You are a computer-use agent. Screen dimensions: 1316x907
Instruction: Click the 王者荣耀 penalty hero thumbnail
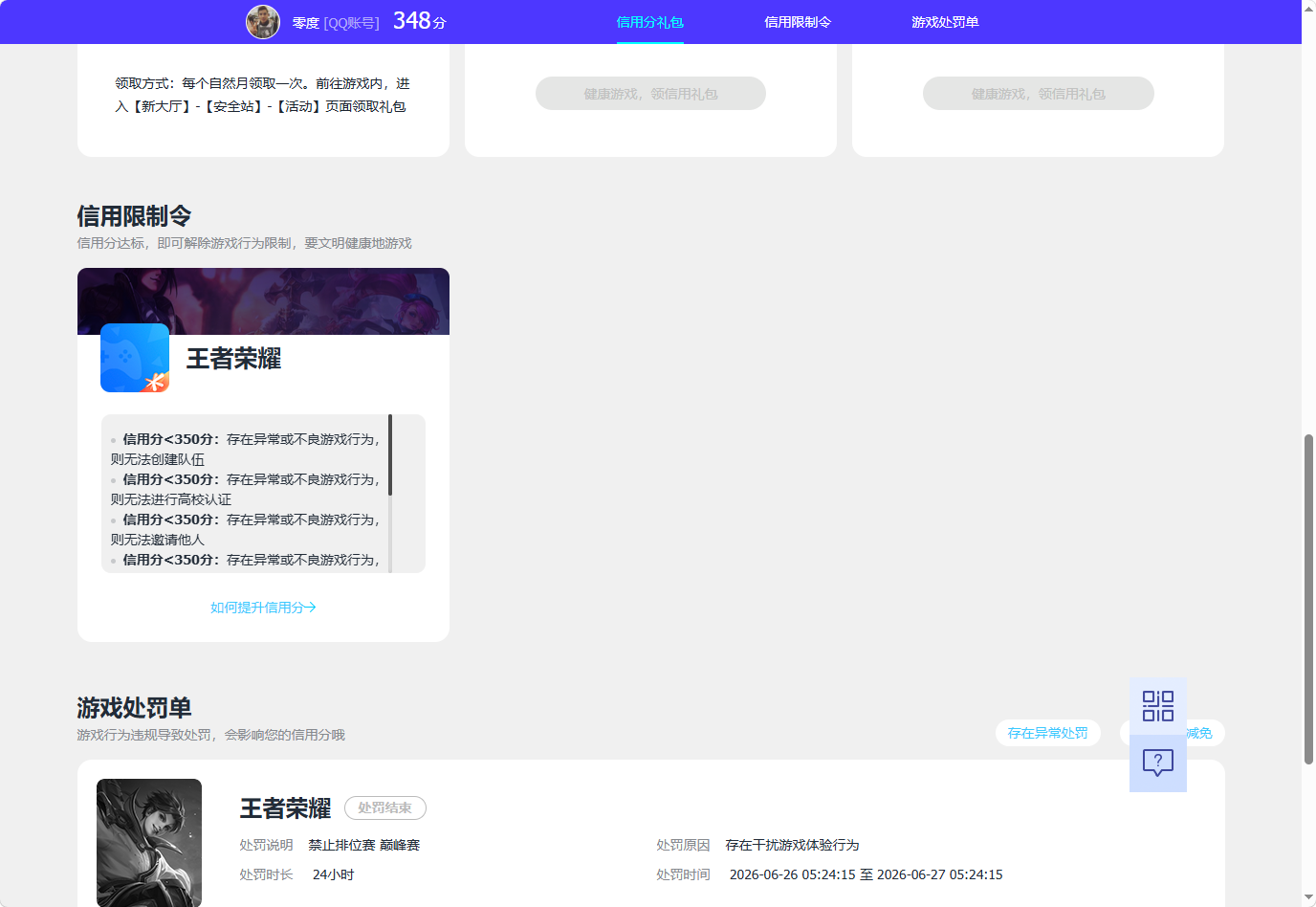pyautogui.click(x=149, y=842)
